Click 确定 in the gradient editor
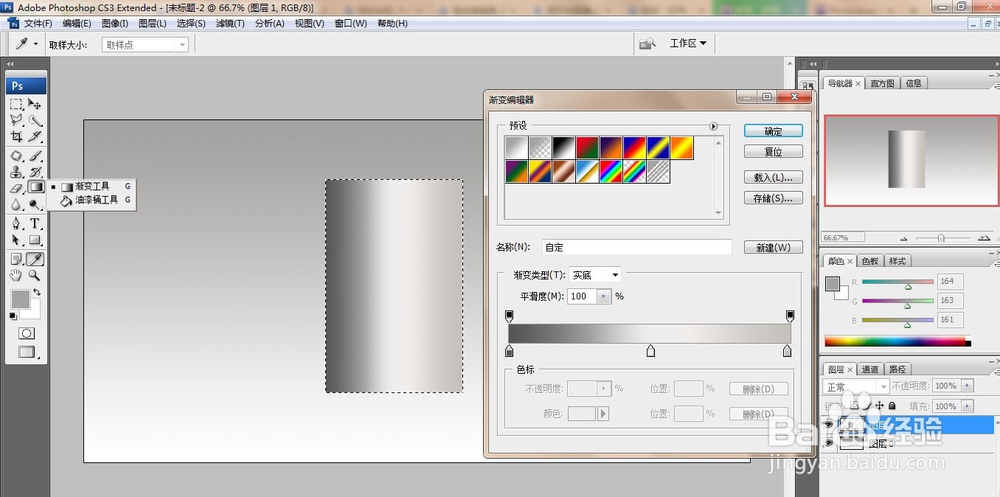Image resolution: width=1000 pixels, height=497 pixels. point(773,131)
